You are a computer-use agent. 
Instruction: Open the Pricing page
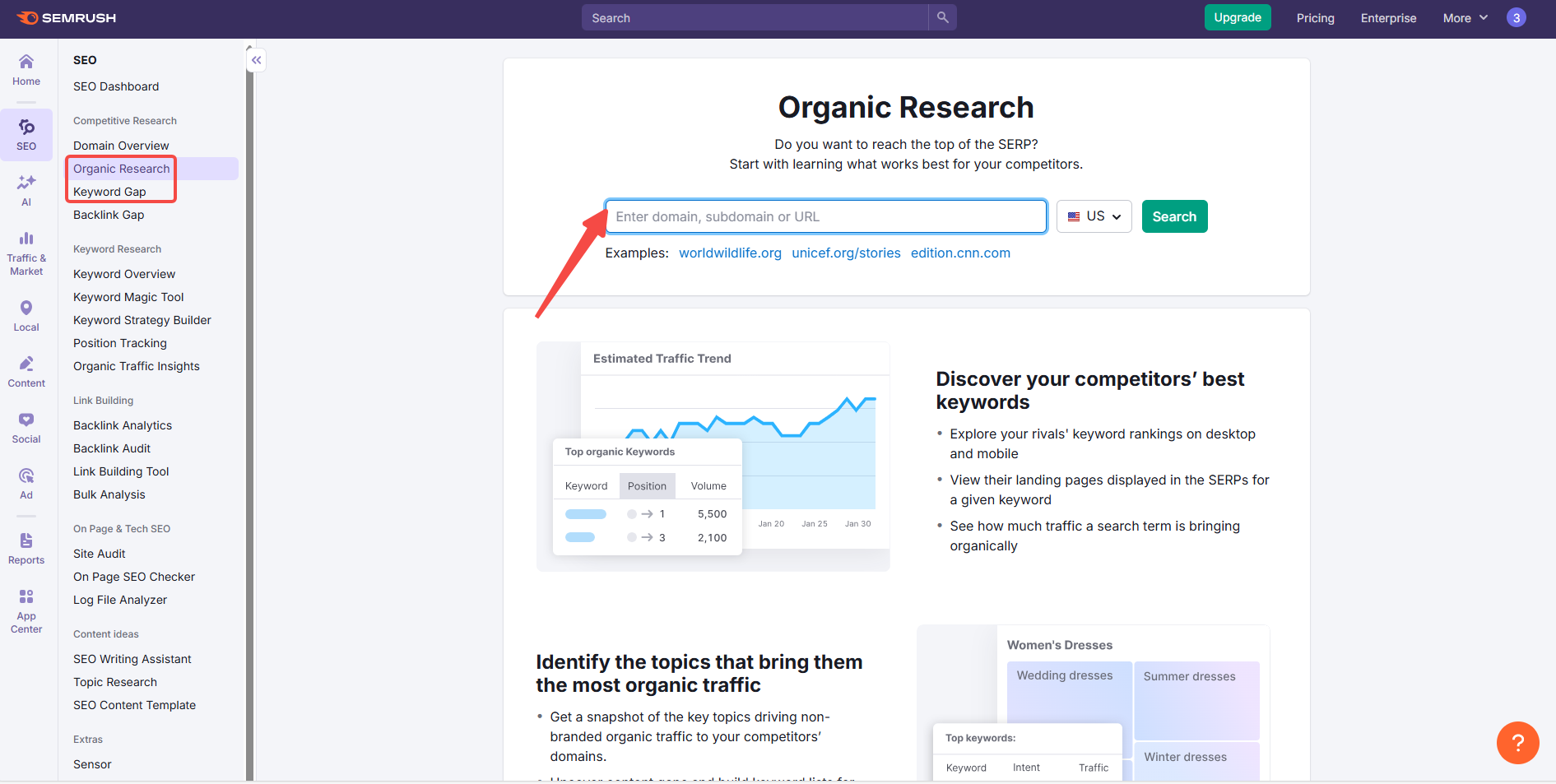tap(1314, 17)
